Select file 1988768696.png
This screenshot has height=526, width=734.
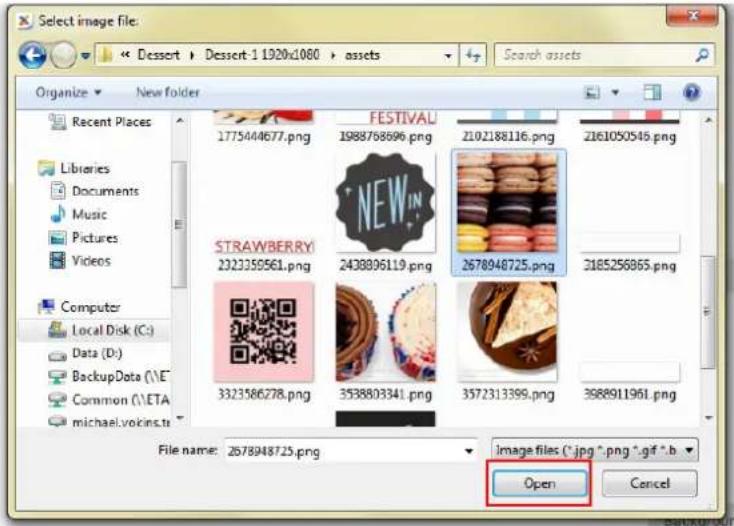[x=386, y=127]
